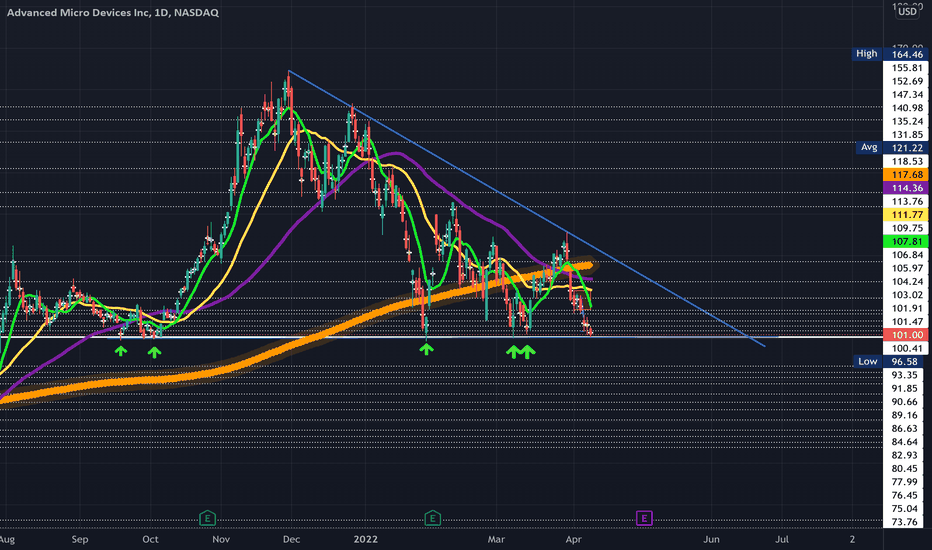Click the 155.81 price axis label
Image resolution: width=932 pixels, height=550 pixels.
pyautogui.click(x=907, y=68)
